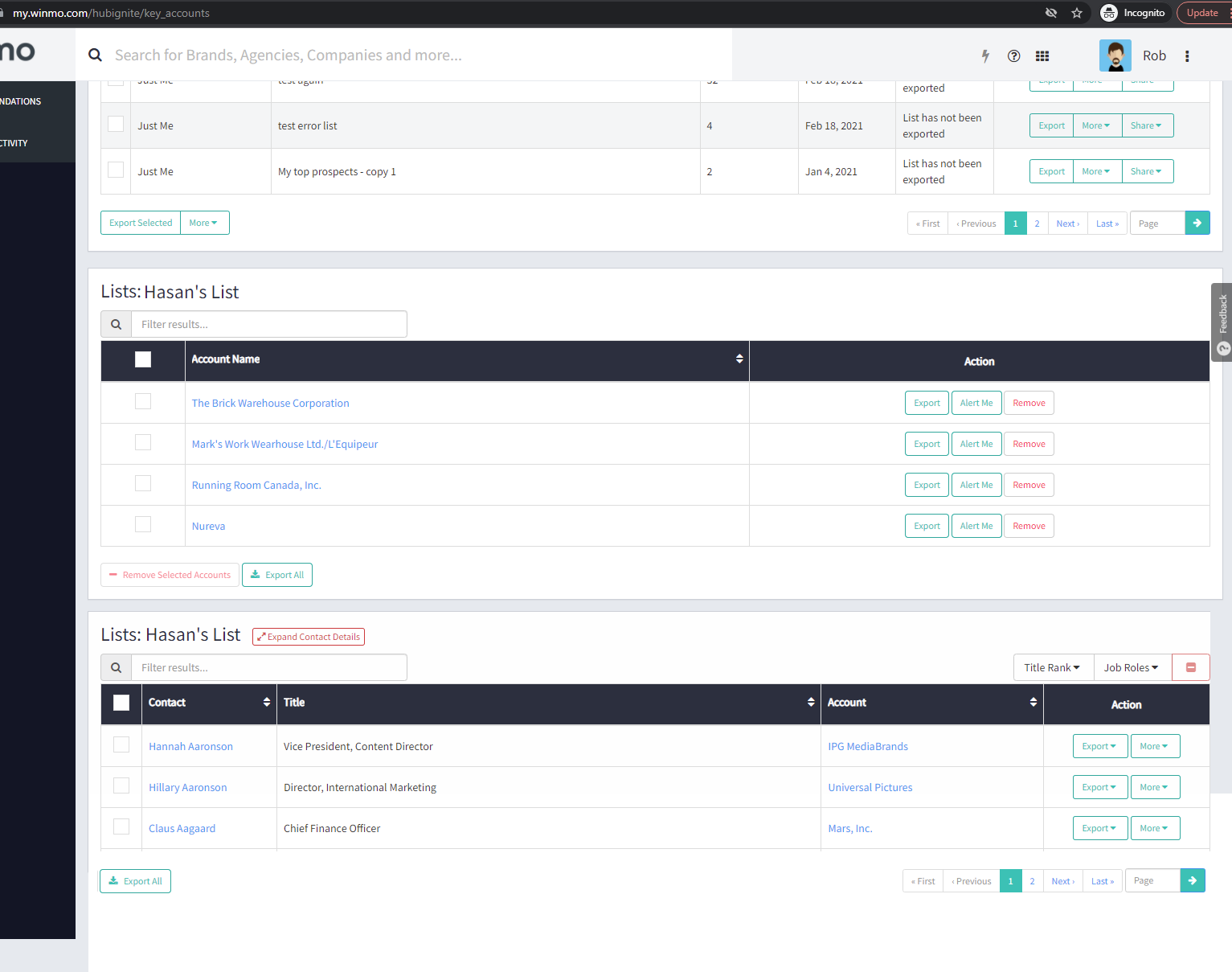Tick checkbox for 'My top prospects - copy 1' row
This screenshot has width=1232, height=972.
coord(116,170)
